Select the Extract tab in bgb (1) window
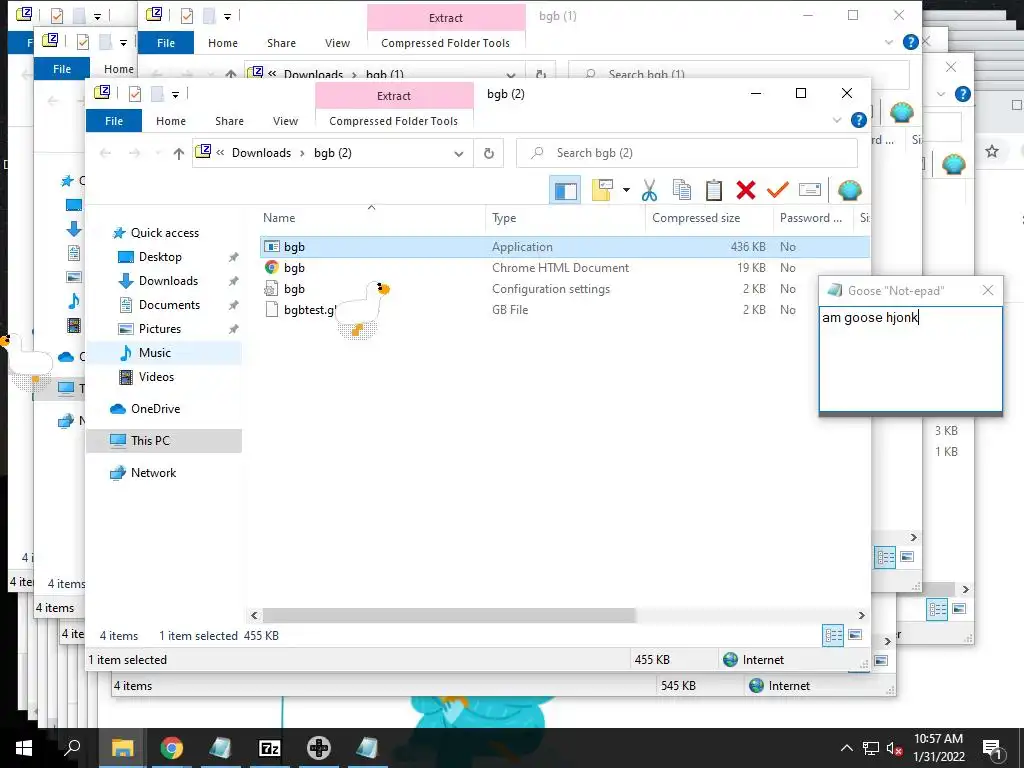Screen dimensions: 1024x768 coord(446,18)
